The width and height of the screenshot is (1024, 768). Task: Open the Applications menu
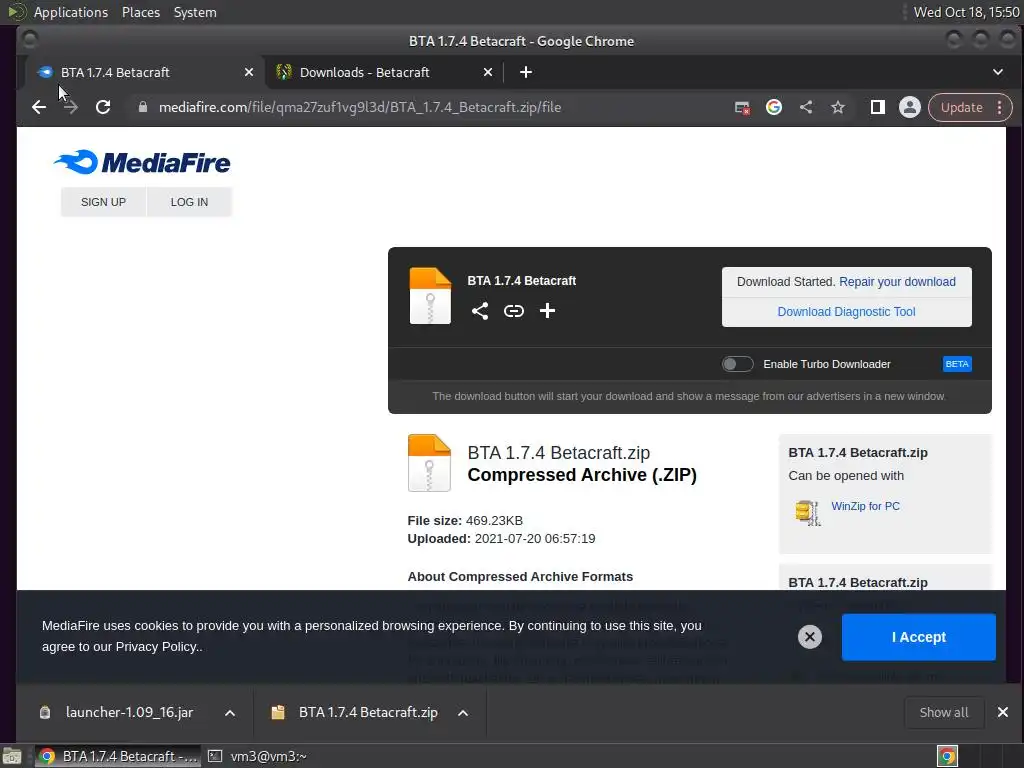tap(71, 12)
